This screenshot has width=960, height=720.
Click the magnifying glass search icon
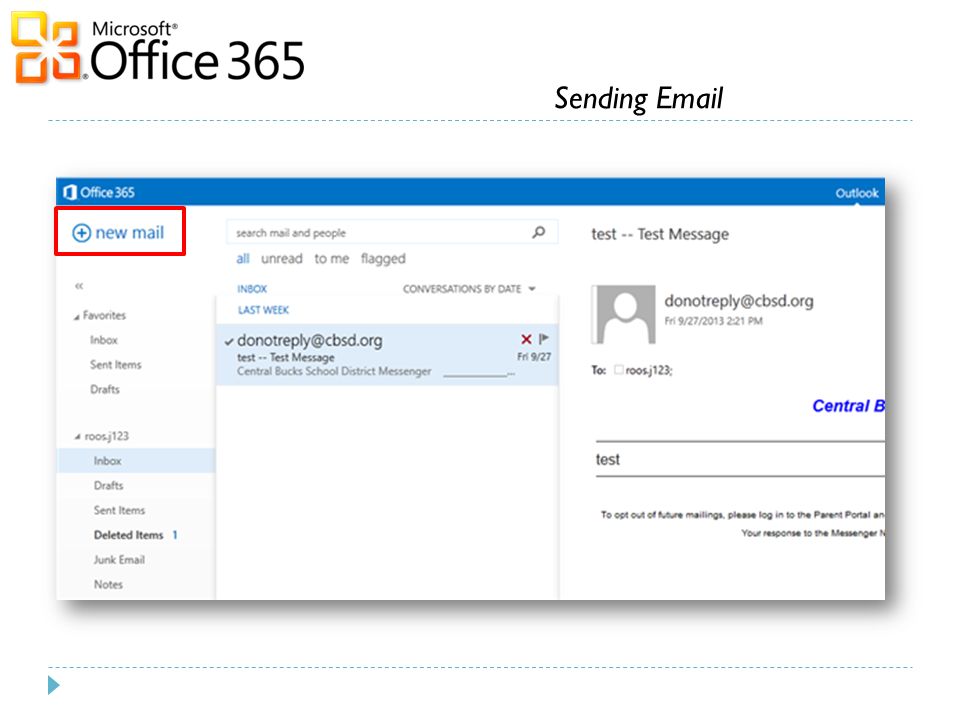(x=539, y=232)
